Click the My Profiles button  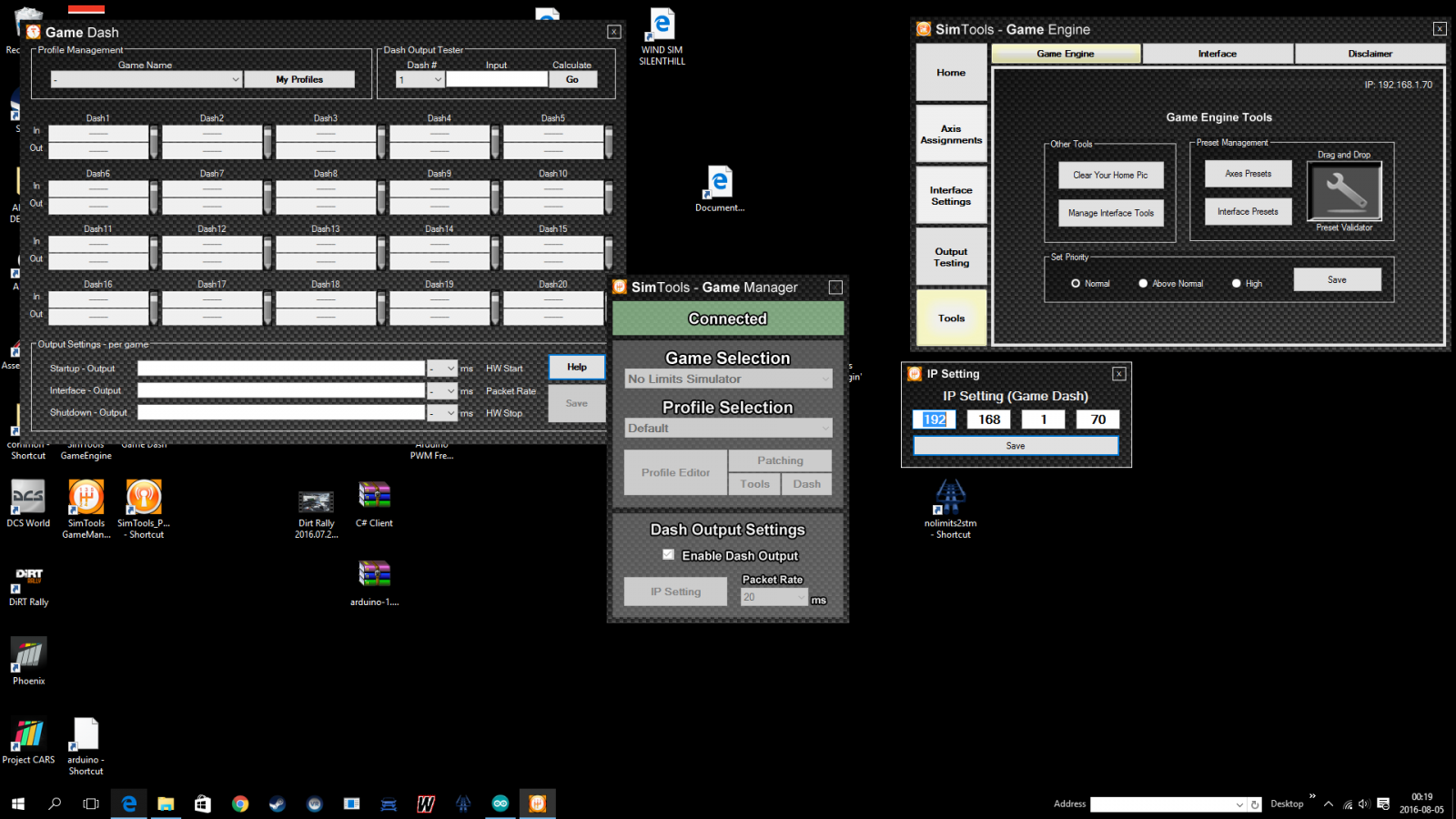click(x=299, y=79)
